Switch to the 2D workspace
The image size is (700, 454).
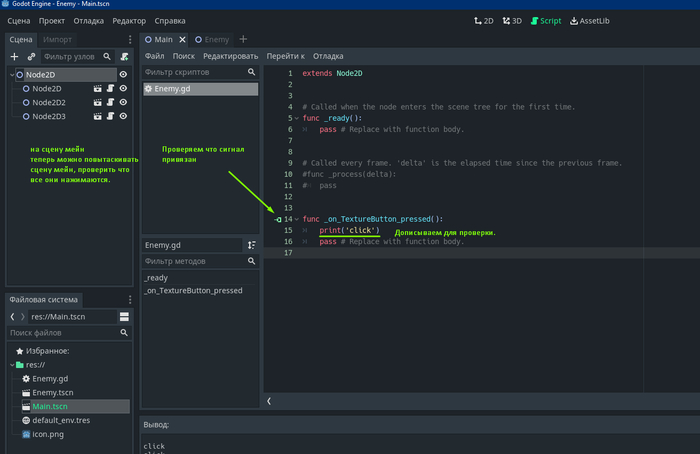pyautogui.click(x=482, y=20)
